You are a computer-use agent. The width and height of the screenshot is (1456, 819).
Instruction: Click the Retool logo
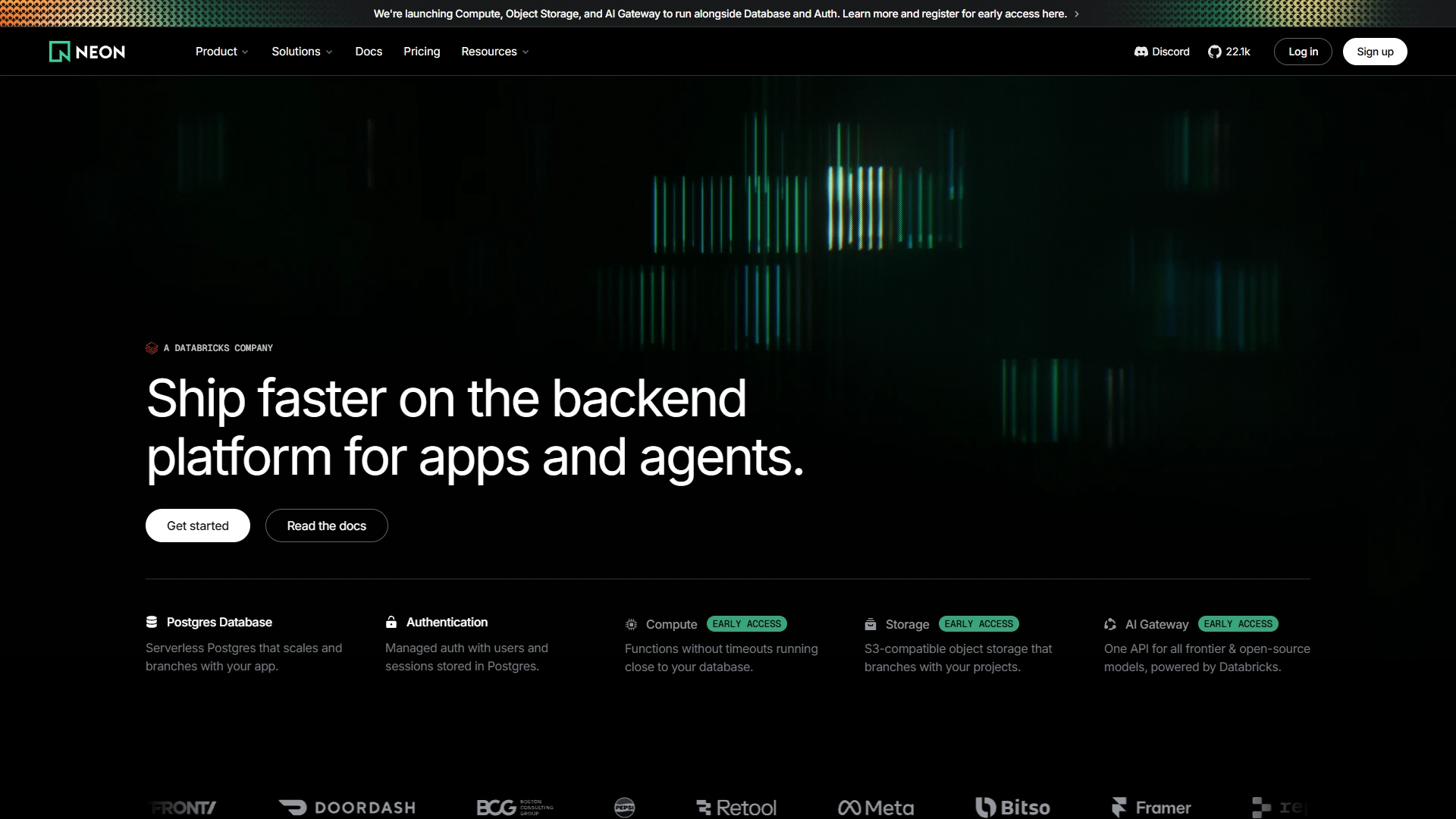click(736, 808)
